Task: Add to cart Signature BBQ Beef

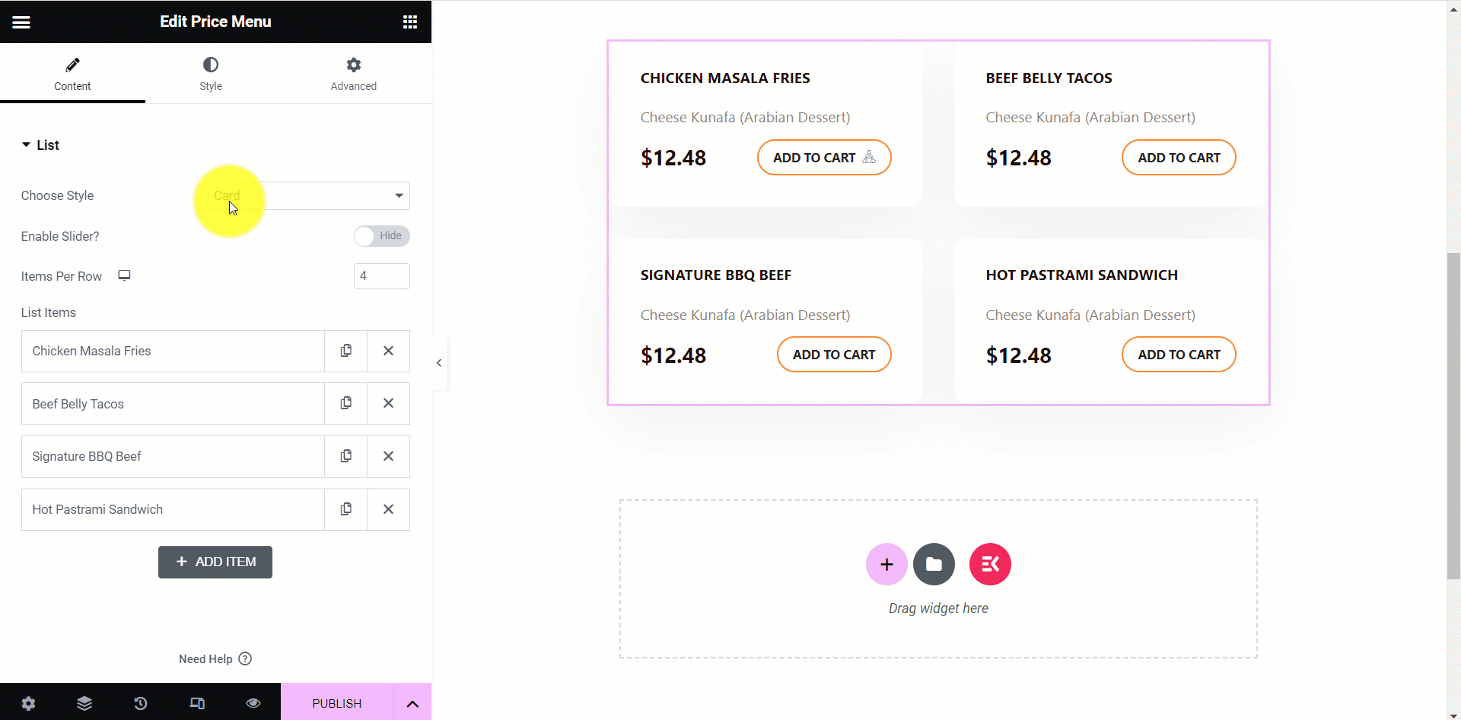Action: (x=834, y=354)
